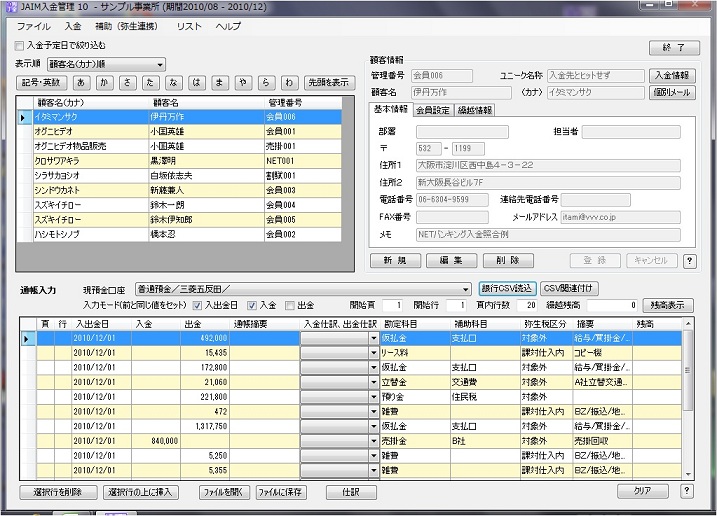717x516 pixels.
Task: Toggle the 入出金日 input mode checkbox
Action: coord(197,306)
